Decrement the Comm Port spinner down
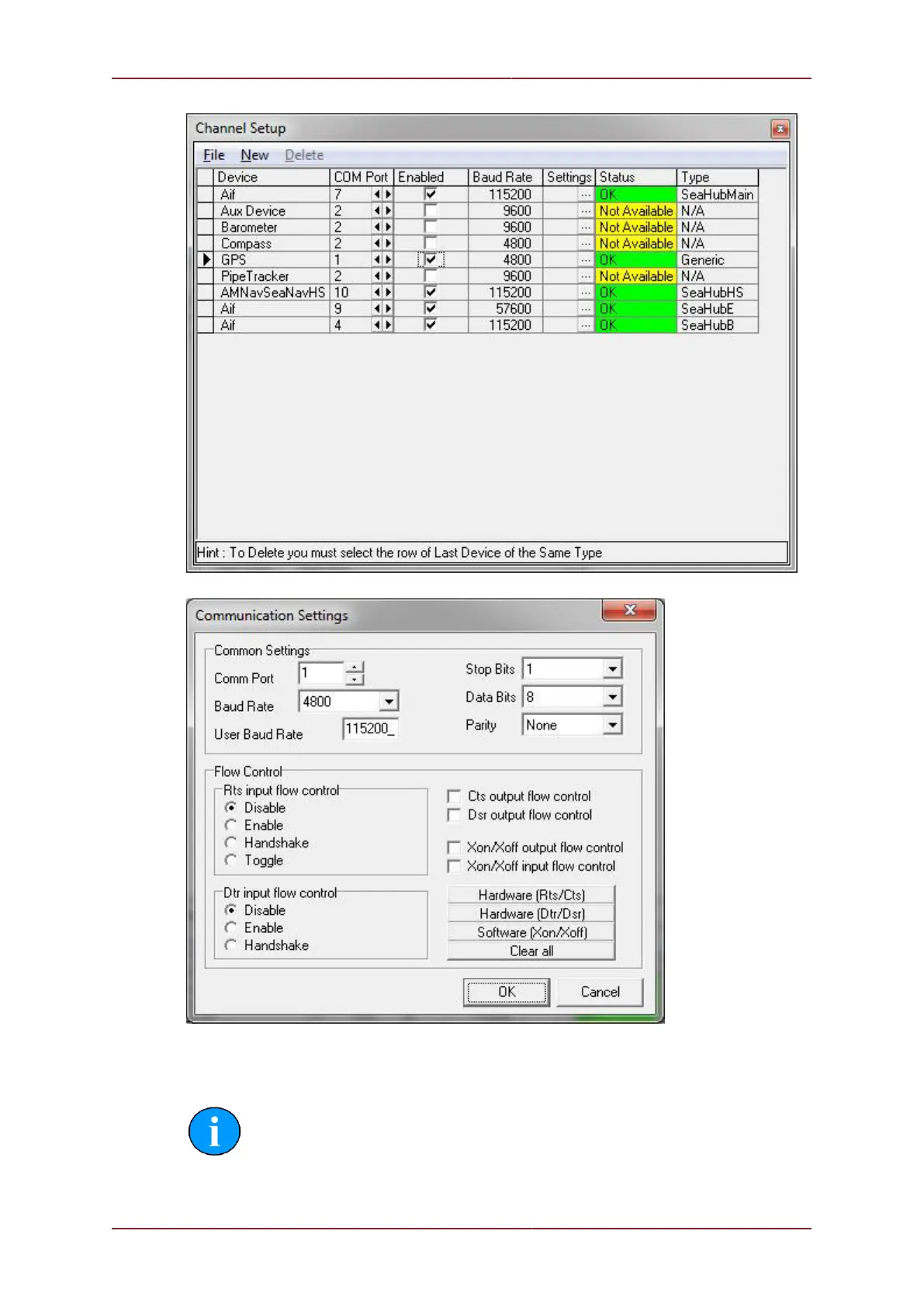Screen dimensions: 924x1307 pos(355,679)
